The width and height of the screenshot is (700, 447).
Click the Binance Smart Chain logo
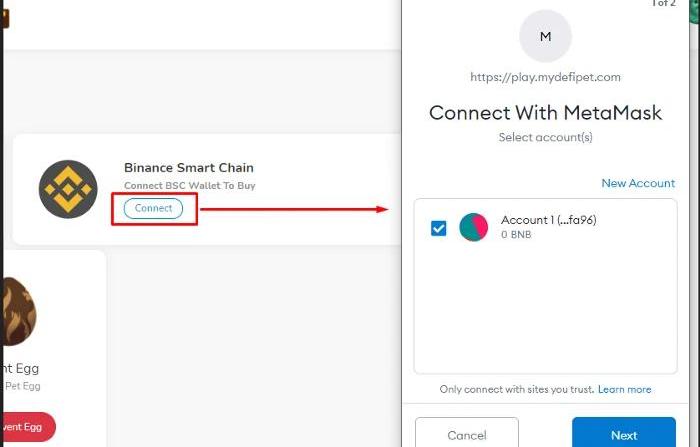(68, 189)
